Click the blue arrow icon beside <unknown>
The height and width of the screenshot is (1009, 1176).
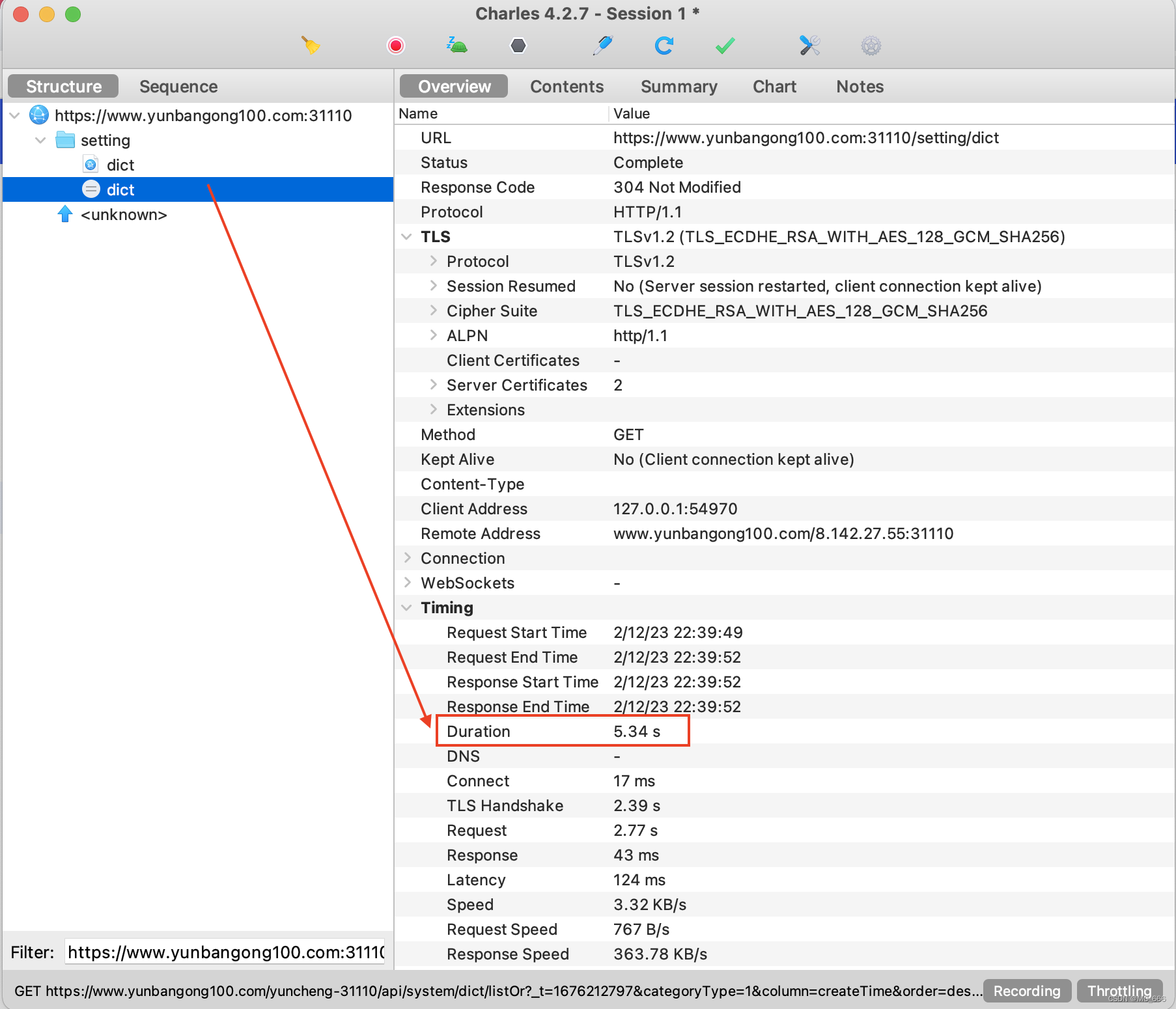65,214
